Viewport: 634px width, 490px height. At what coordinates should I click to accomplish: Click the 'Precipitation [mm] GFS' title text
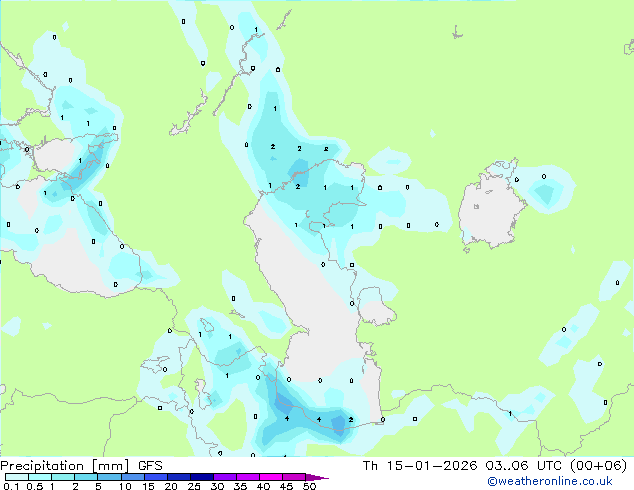81,466
